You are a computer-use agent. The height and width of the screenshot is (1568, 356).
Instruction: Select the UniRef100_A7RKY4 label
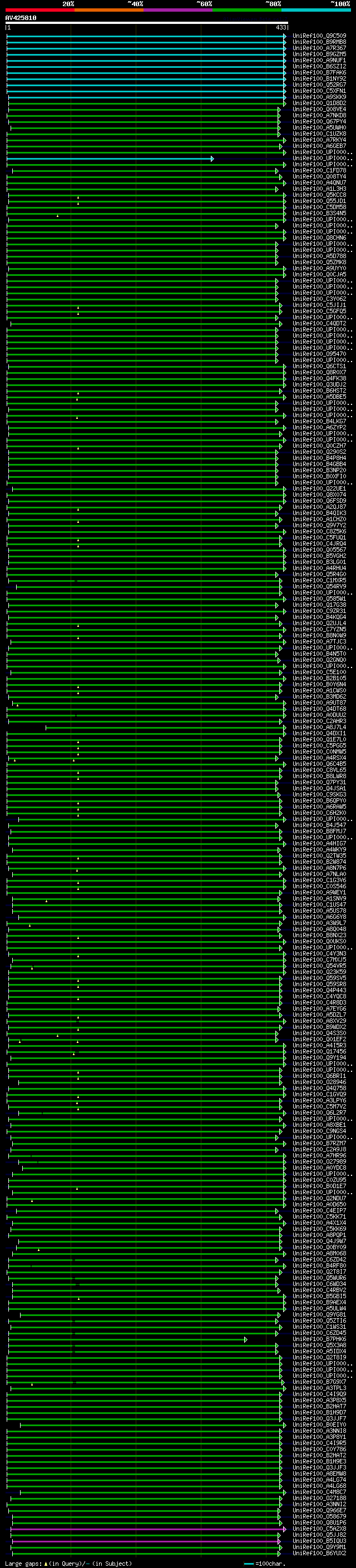click(319, 140)
